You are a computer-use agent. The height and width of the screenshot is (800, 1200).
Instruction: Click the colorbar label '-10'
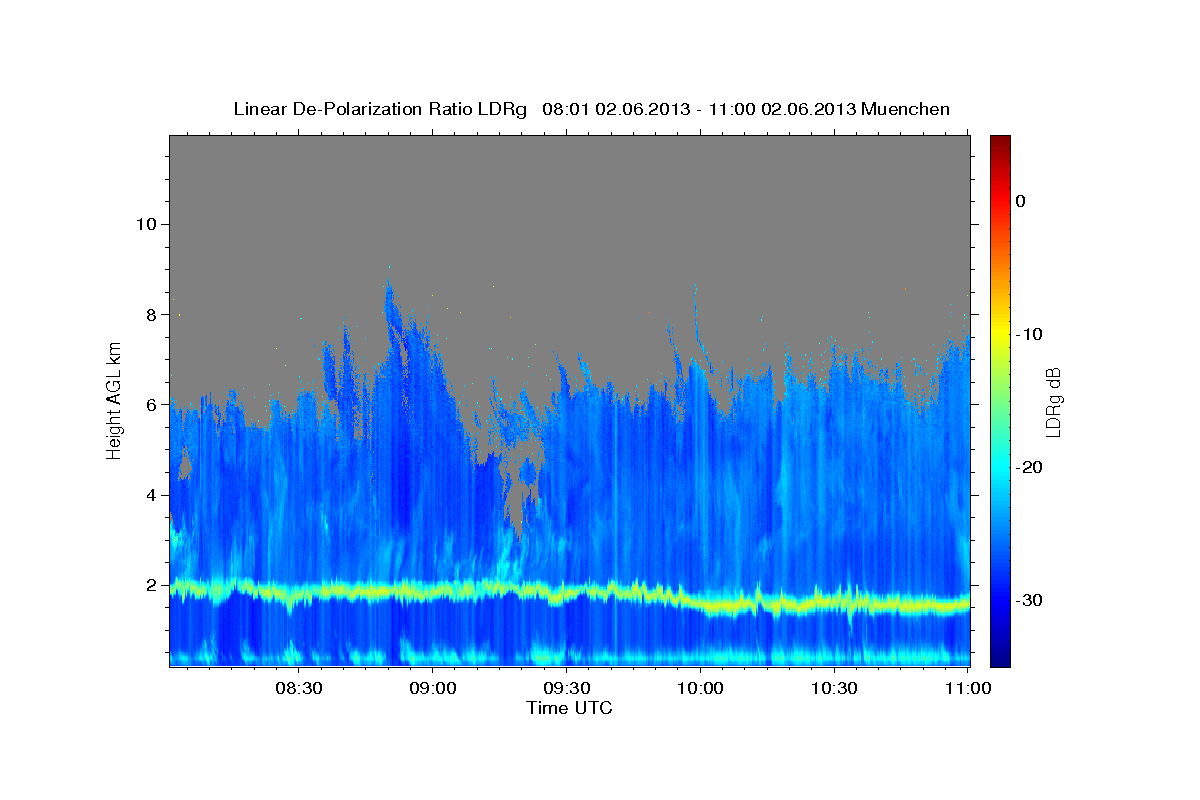click(1029, 334)
